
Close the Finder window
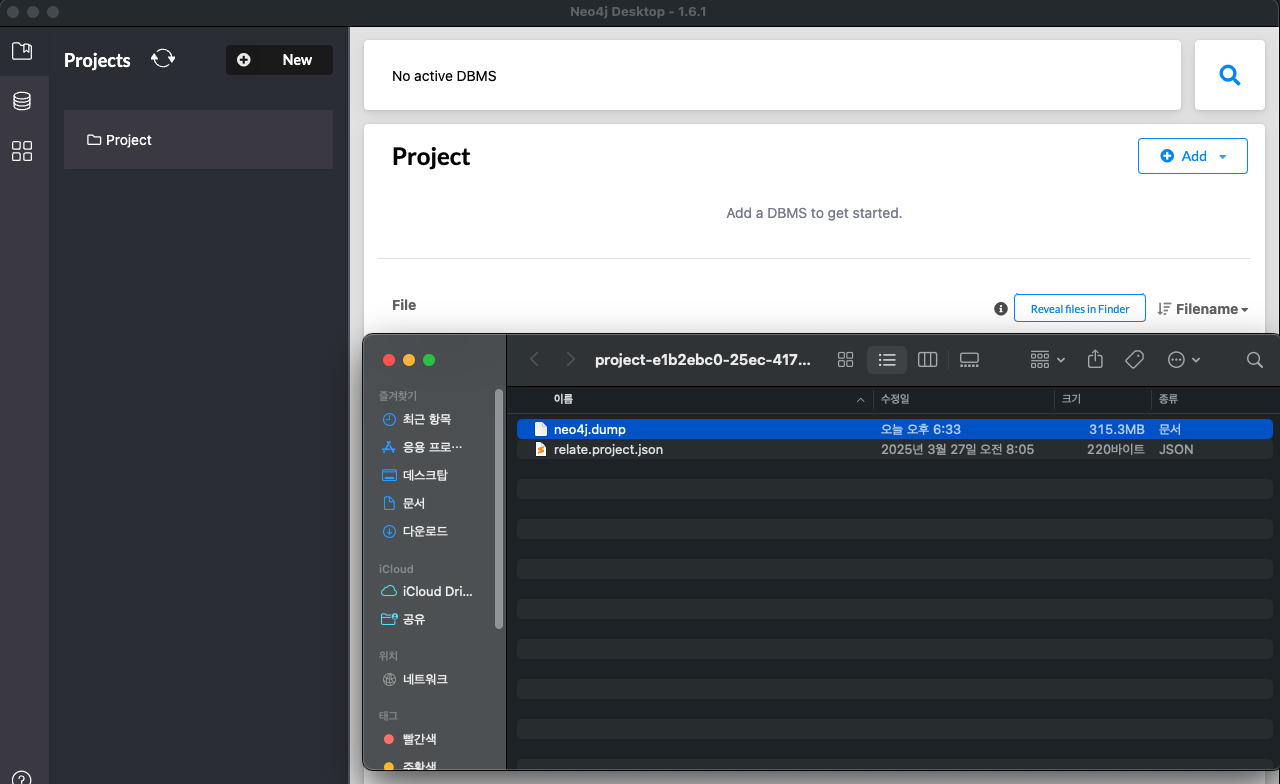(387, 360)
